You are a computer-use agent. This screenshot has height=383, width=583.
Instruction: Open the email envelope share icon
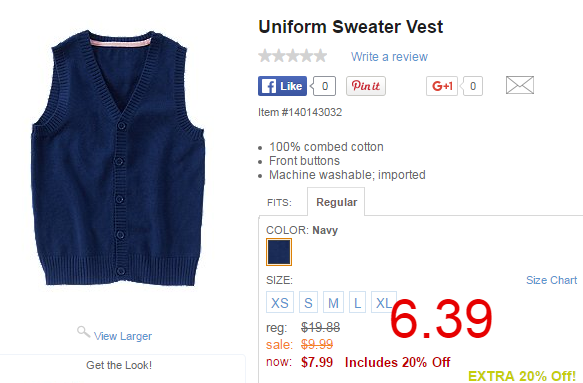pyautogui.click(x=520, y=85)
